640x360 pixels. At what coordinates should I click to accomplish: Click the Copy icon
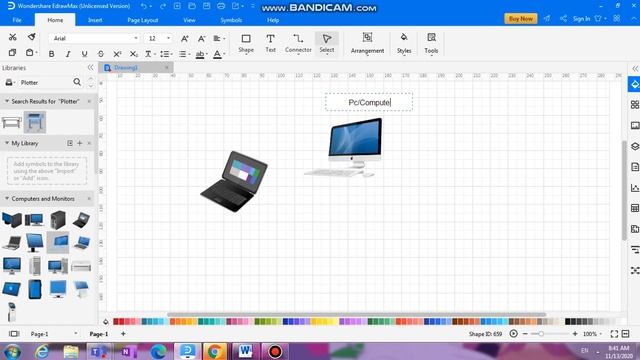point(12,53)
